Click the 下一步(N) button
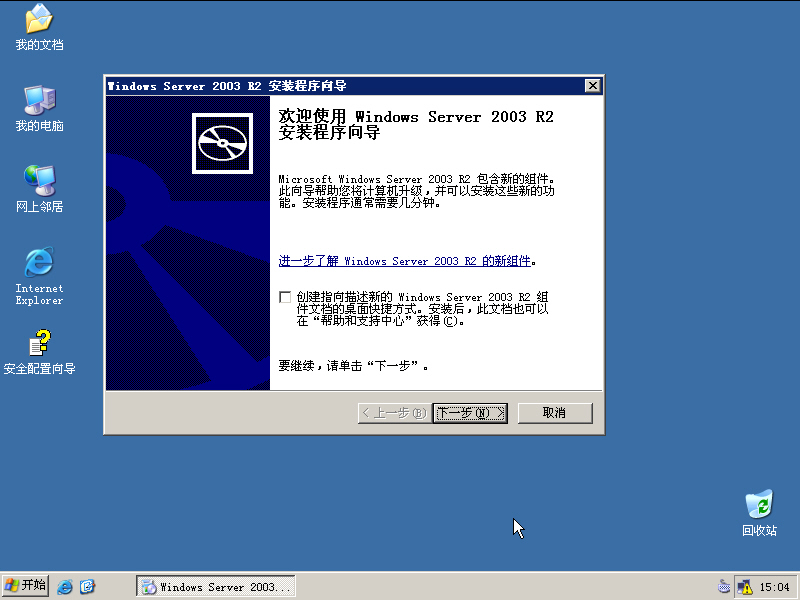The image size is (800, 600). (470, 413)
